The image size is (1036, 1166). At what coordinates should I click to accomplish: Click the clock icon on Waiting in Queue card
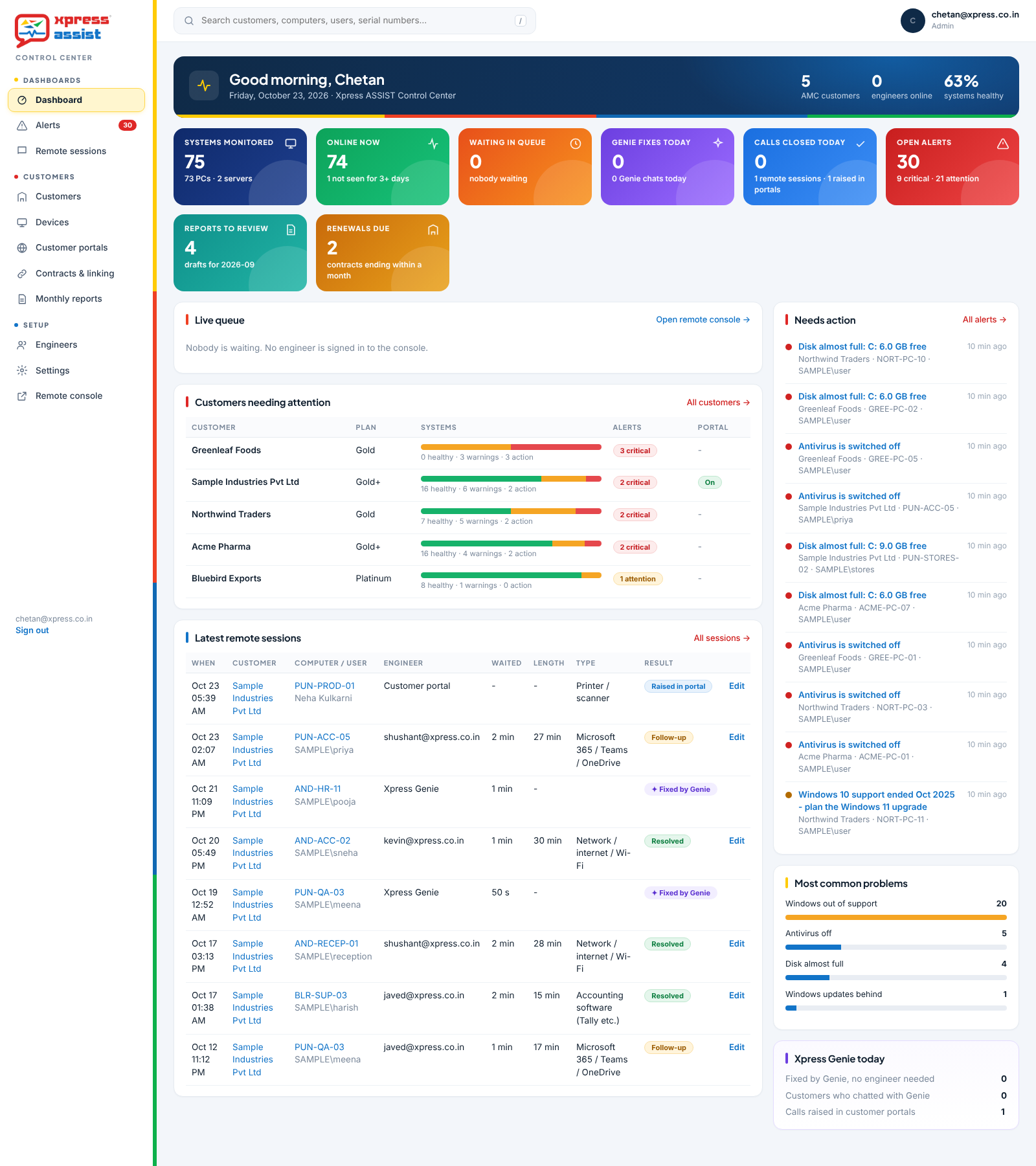click(x=576, y=143)
